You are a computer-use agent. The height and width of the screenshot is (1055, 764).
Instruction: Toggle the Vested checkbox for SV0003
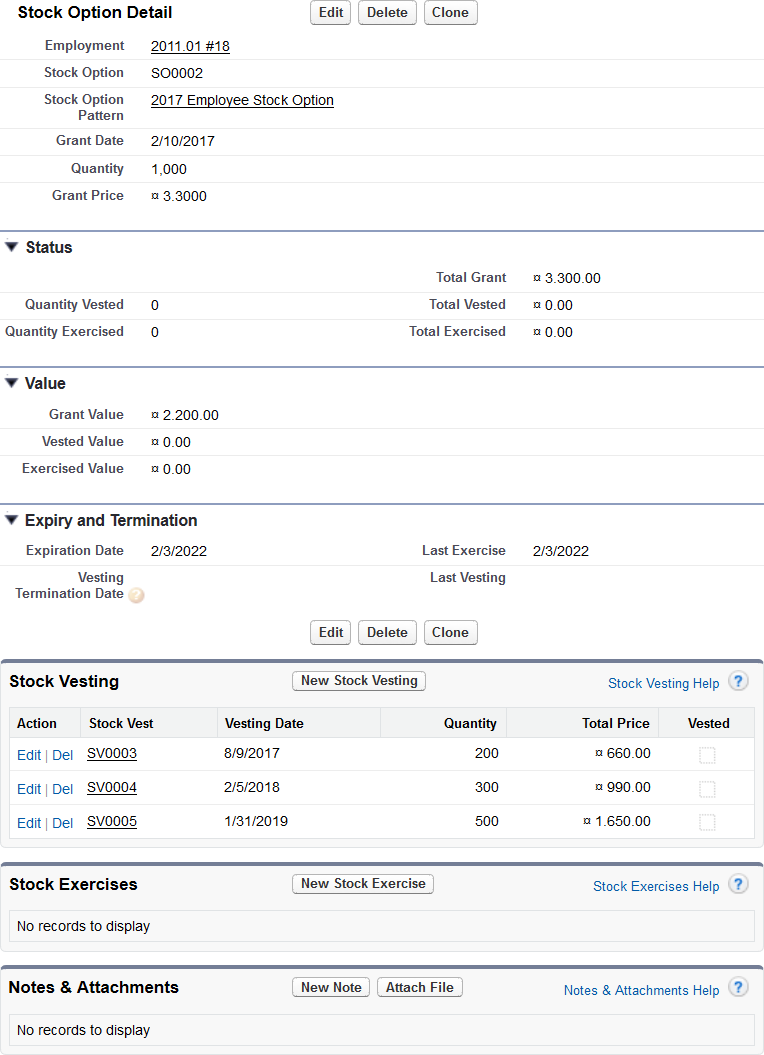[707, 755]
